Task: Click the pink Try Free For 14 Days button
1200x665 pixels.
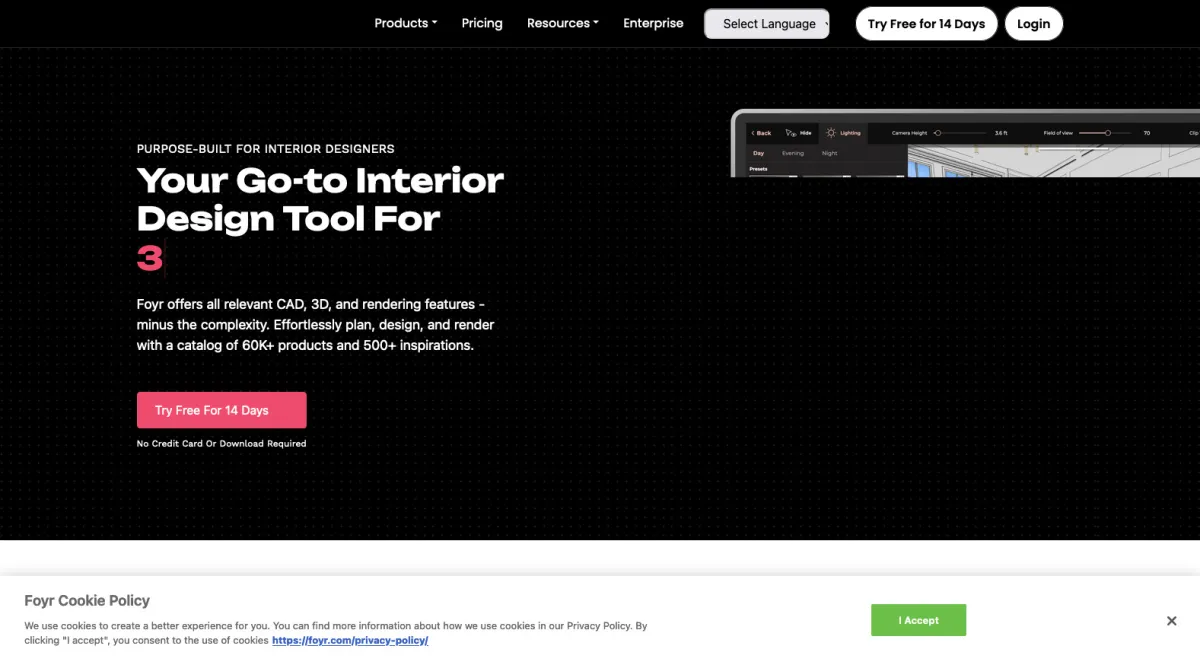Action: click(x=222, y=410)
